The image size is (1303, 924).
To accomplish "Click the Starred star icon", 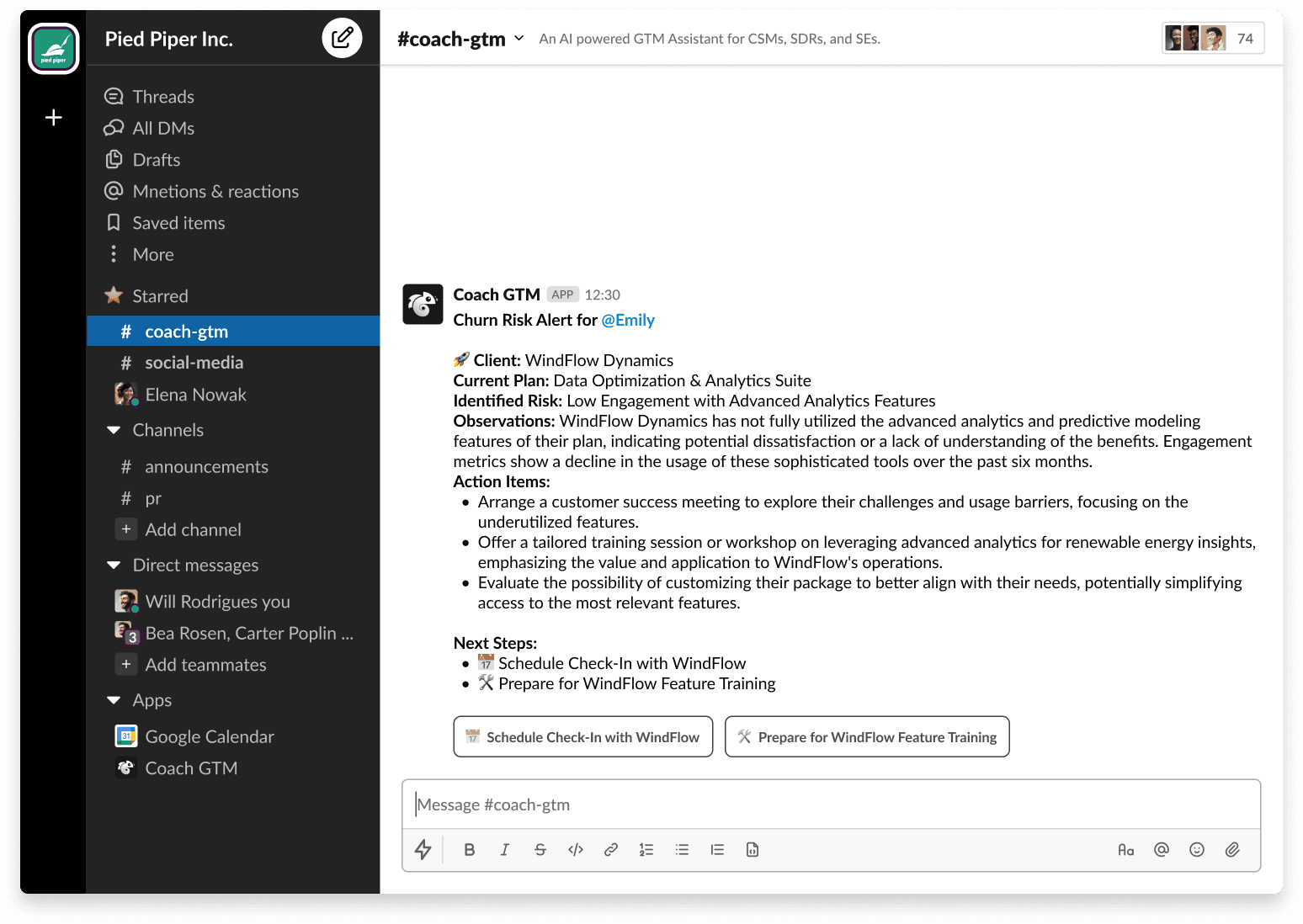I will click(x=114, y=295).
